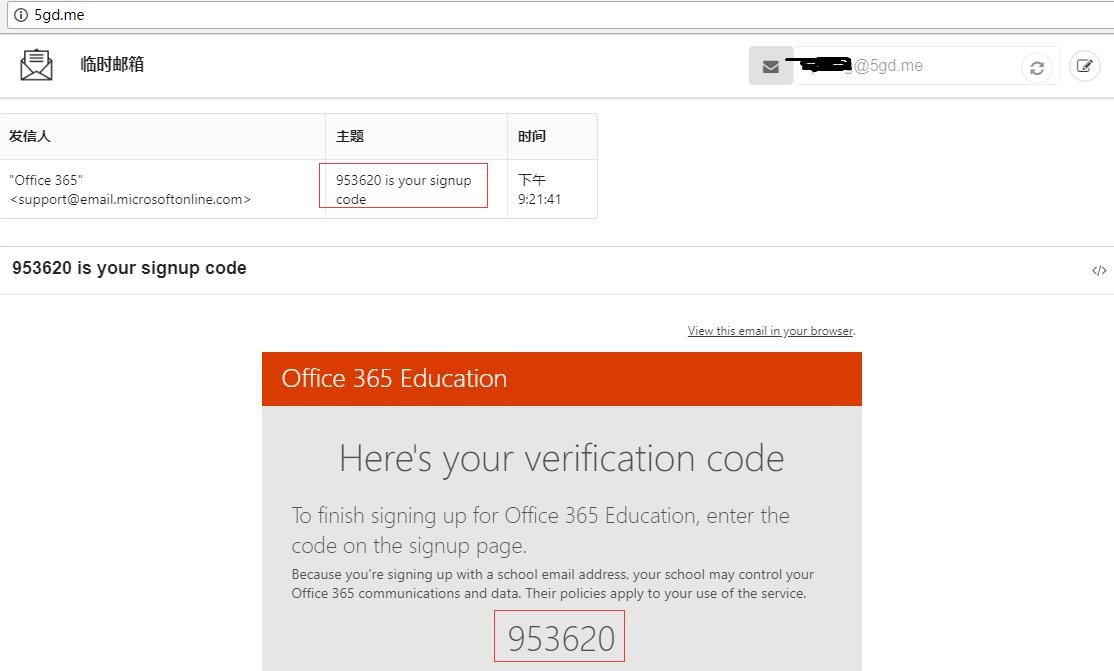Click the 临时邮箱 site title
1114x671 pixels.
coord(112,65)
